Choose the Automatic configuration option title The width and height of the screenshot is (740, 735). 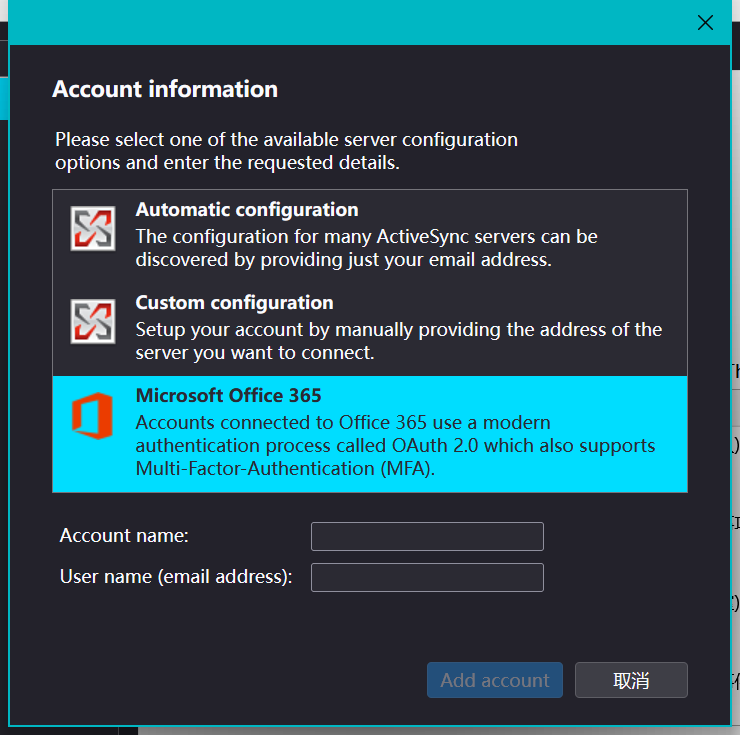coord(247,210)
